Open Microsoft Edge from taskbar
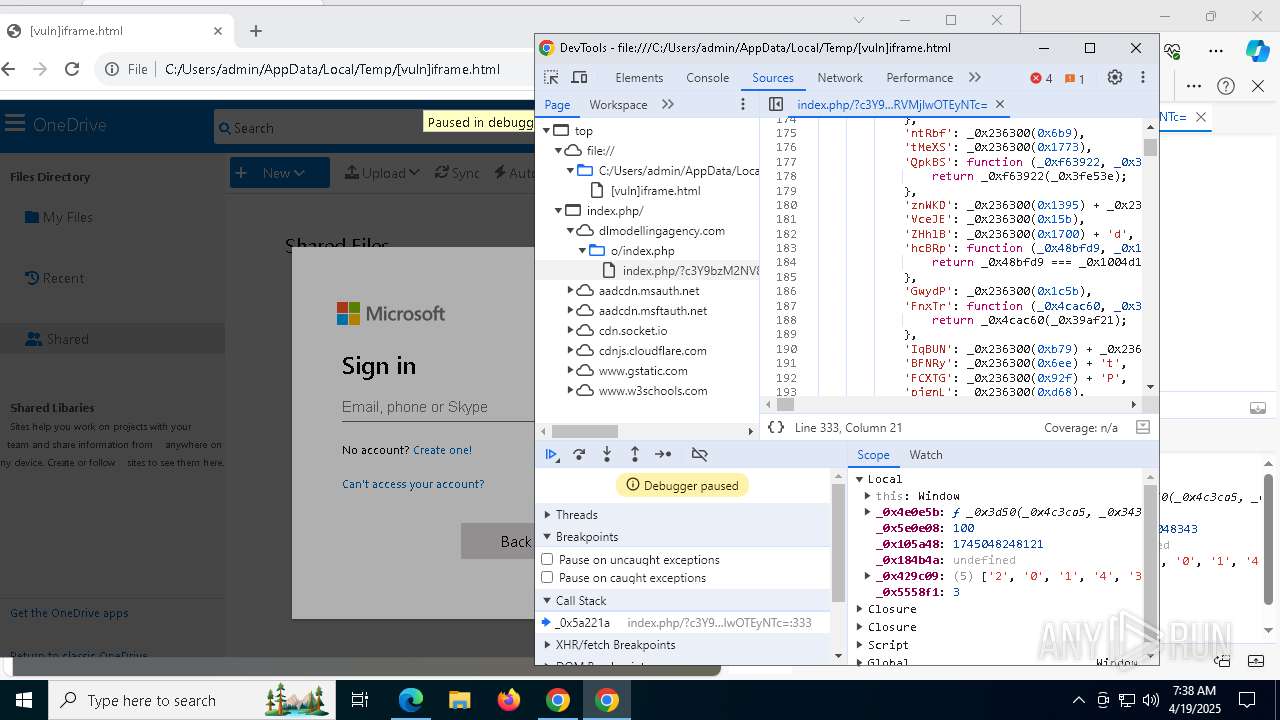Viewport: 1280px width, 720px height. tap(411, 700)
